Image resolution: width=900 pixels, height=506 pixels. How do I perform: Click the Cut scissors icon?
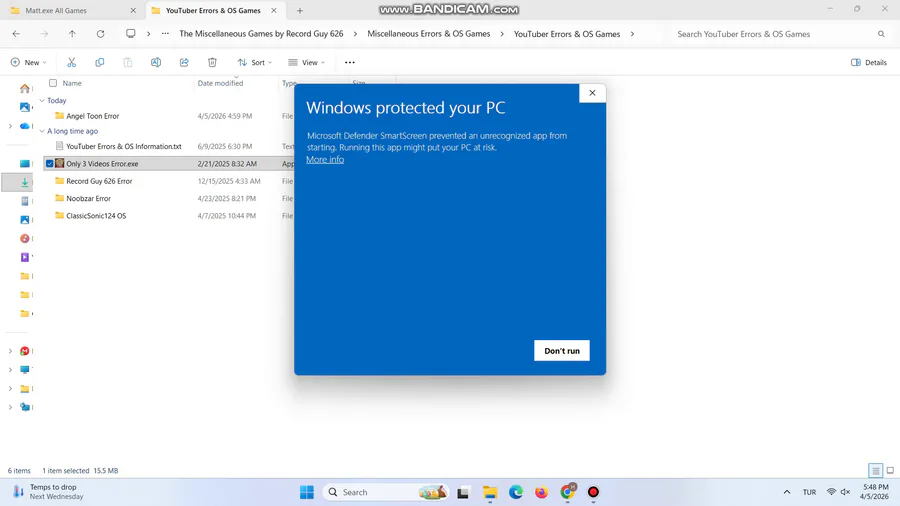[x=71, y=63]
